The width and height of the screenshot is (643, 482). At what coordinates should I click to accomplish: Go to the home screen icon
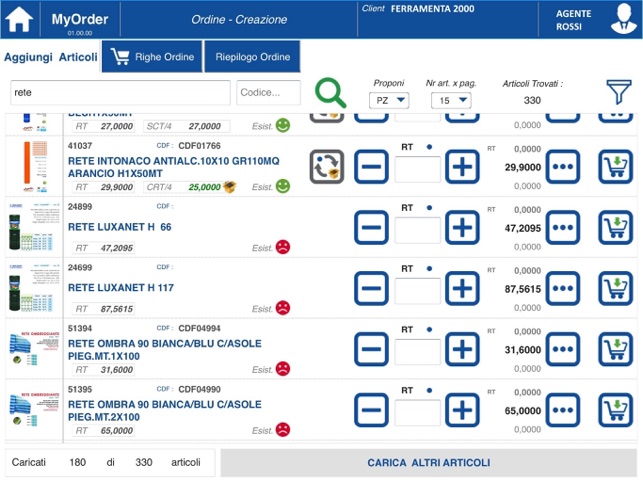pyautogui.click(x=19, y=19)
